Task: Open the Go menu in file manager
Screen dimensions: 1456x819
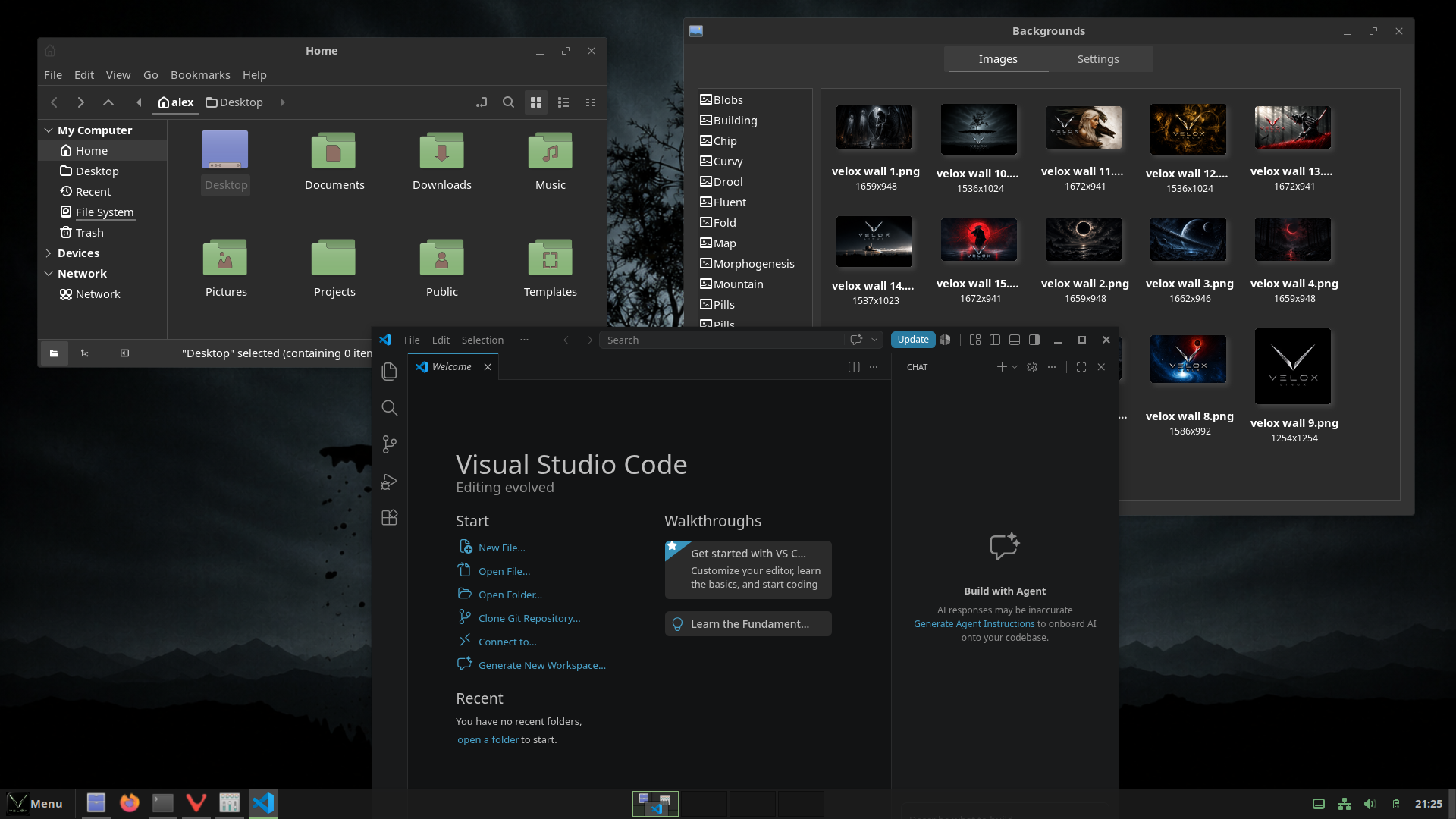Action: coord(151,75)
